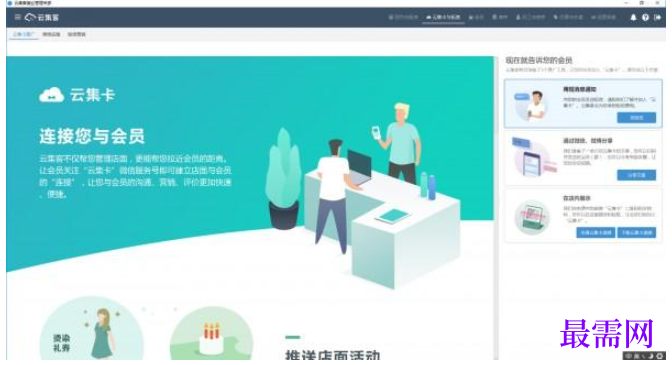Open the hamburger menu beside the 云集客 logo

coord(18,17)
